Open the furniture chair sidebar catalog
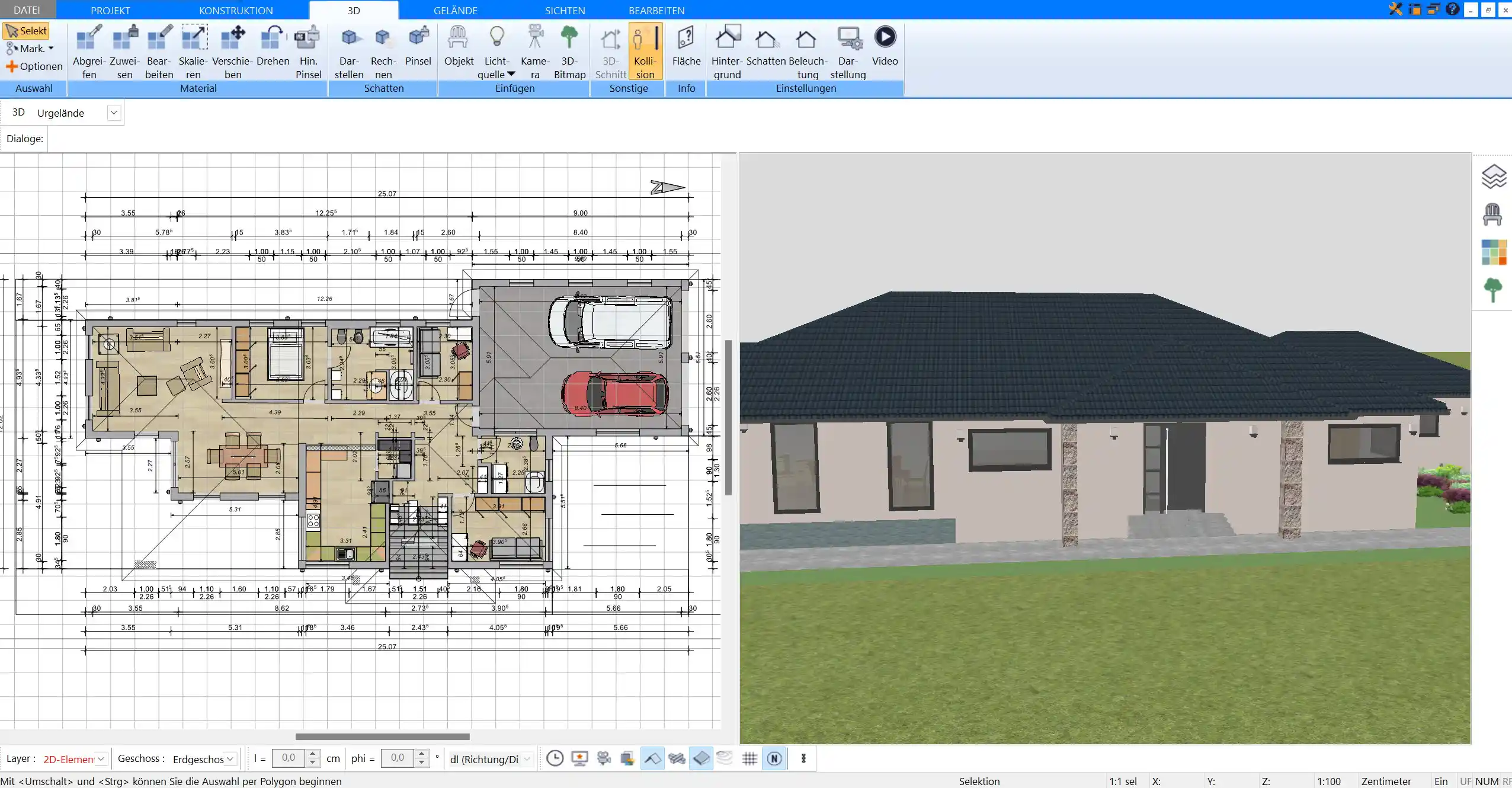Viewport: 1512px width, 788px height. point(1492,214)
